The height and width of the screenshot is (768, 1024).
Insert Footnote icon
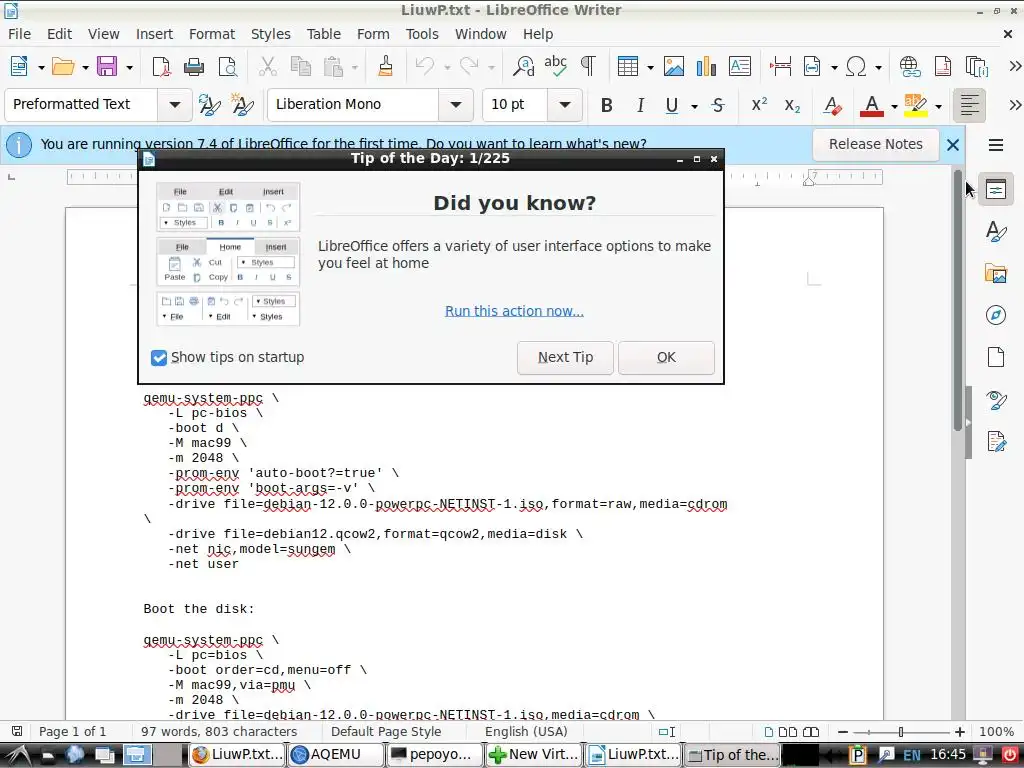(x=943, y=67)
